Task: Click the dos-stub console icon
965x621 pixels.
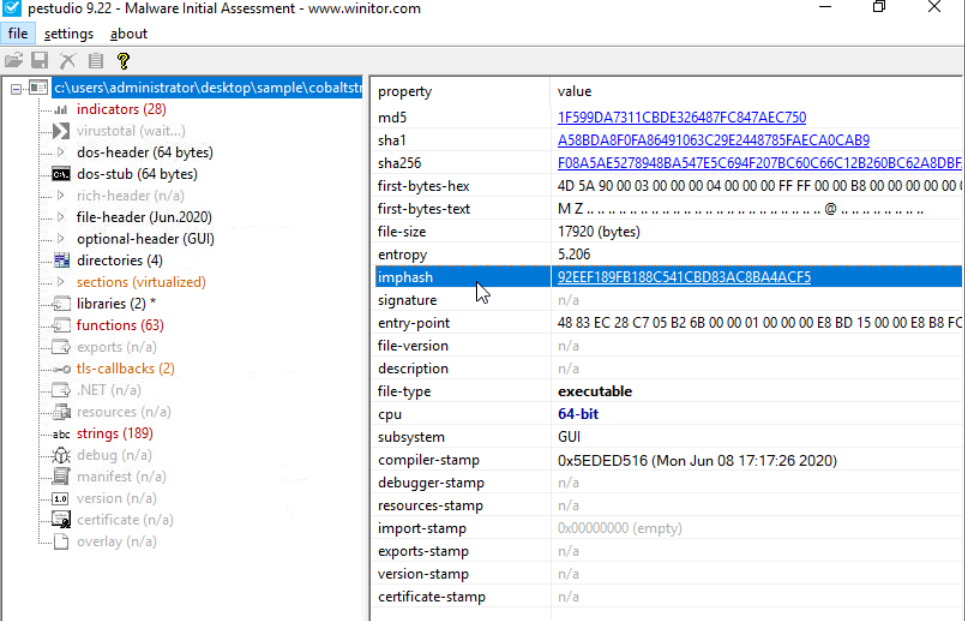Action: 61,174
